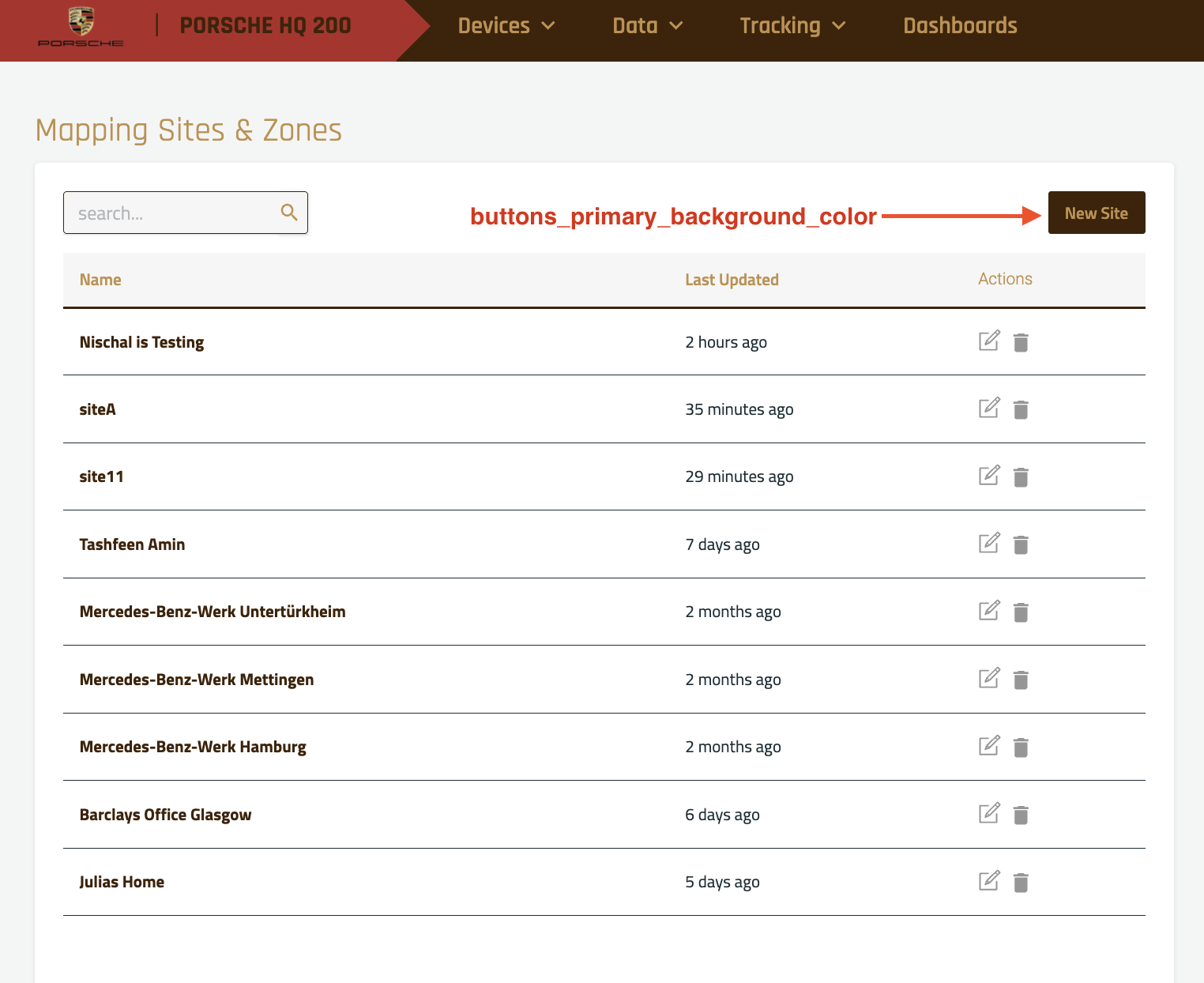
Task: Edit Mercedes-Benz-Werk Untertürkheim site
Action: (x=988, y=611)
